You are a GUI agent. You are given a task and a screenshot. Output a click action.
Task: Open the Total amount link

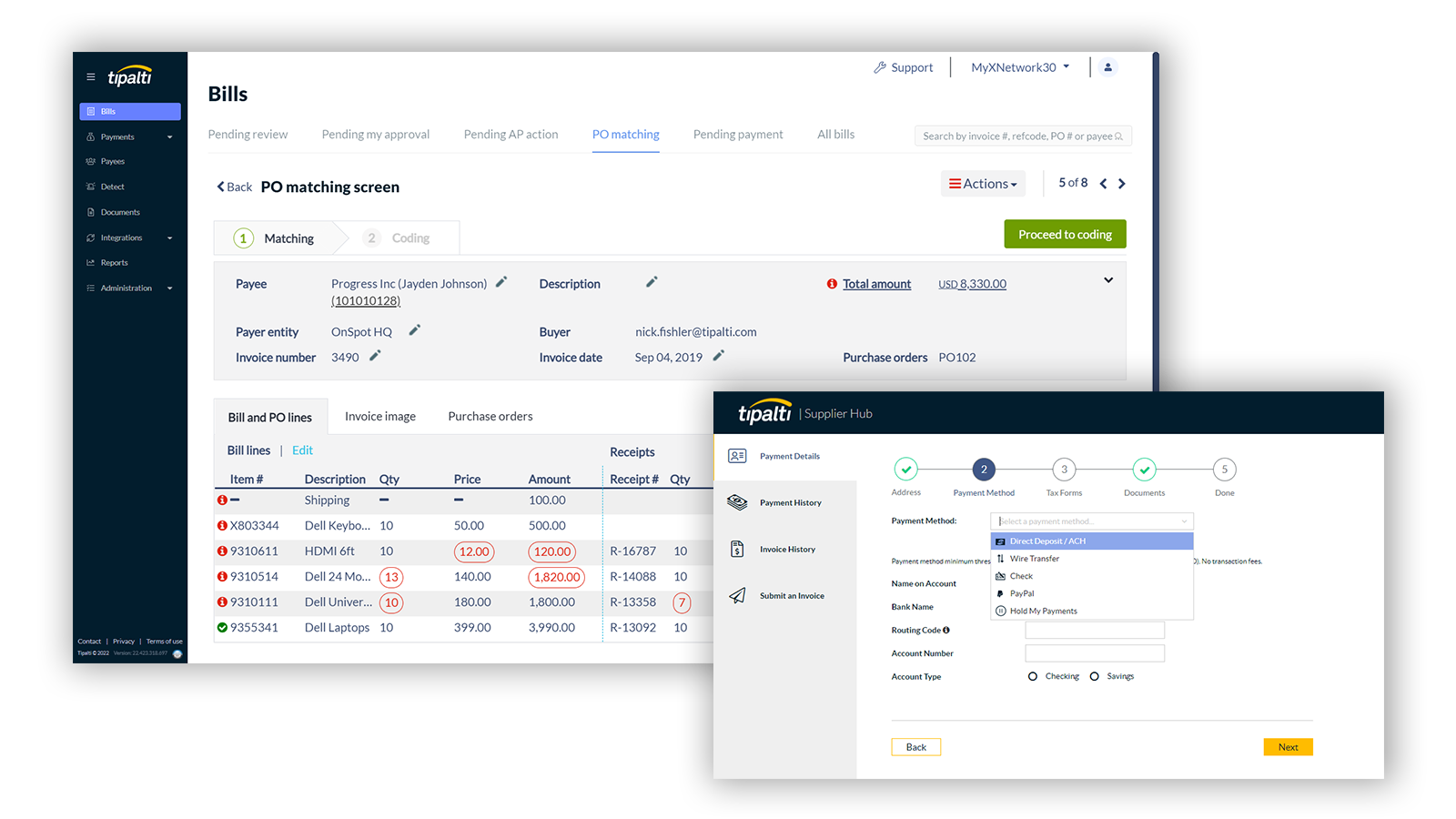tap(876, 284)
